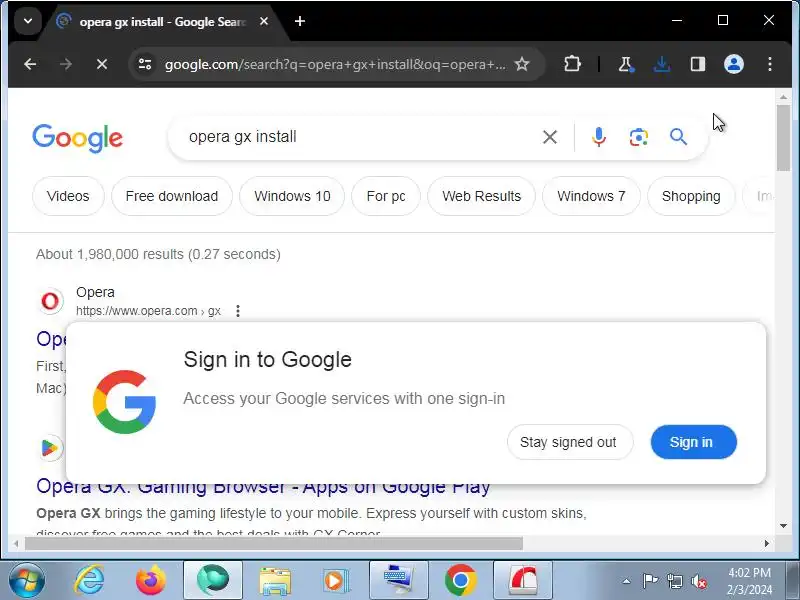This screenshot has width=800, height=600.
Task: Show downloads from toolbar icon
Action: tap(661, 64)
